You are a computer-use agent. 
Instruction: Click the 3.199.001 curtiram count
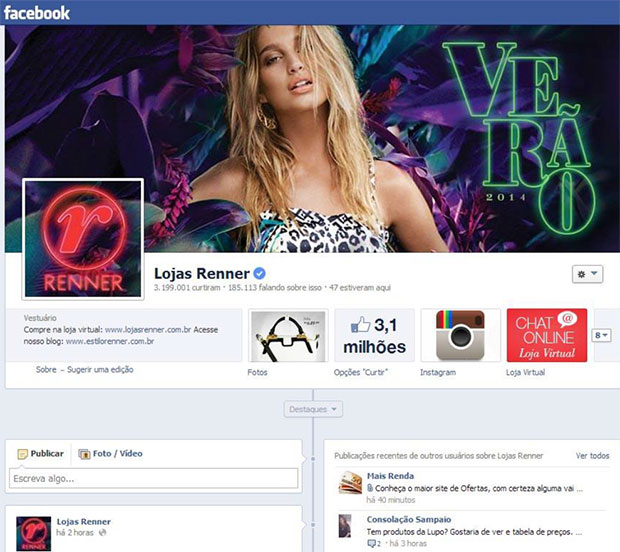pos(187,287)
